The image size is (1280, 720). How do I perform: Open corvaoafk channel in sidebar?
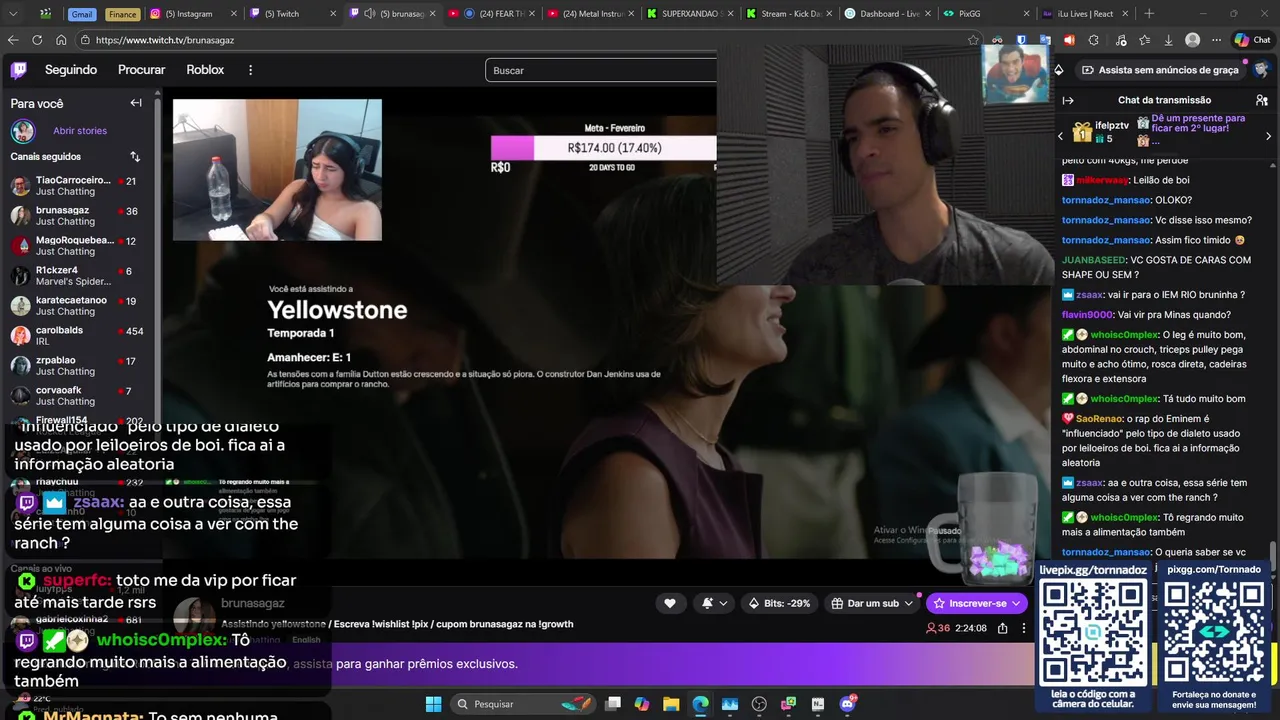click(x=78, y=396)
